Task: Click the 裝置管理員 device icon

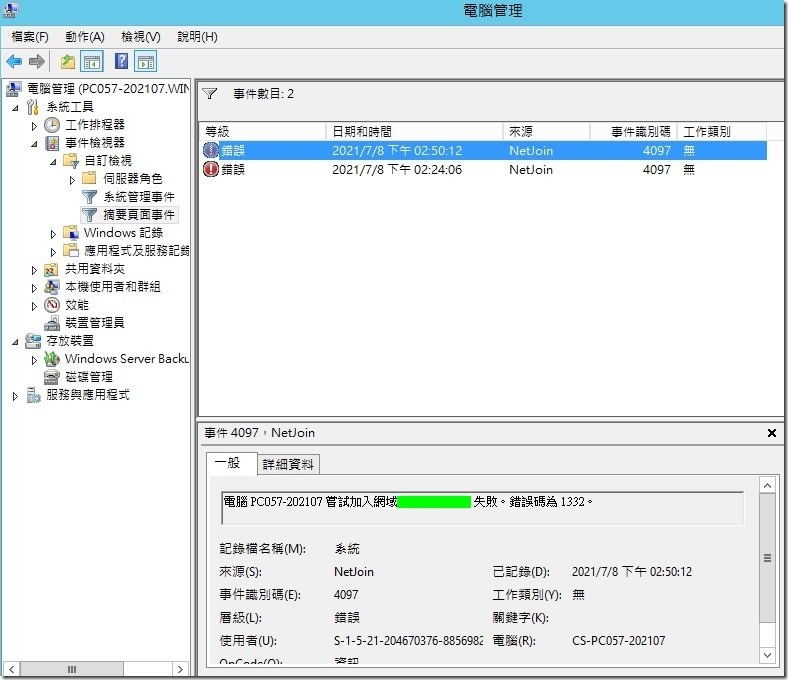Action: click(52, 323)
